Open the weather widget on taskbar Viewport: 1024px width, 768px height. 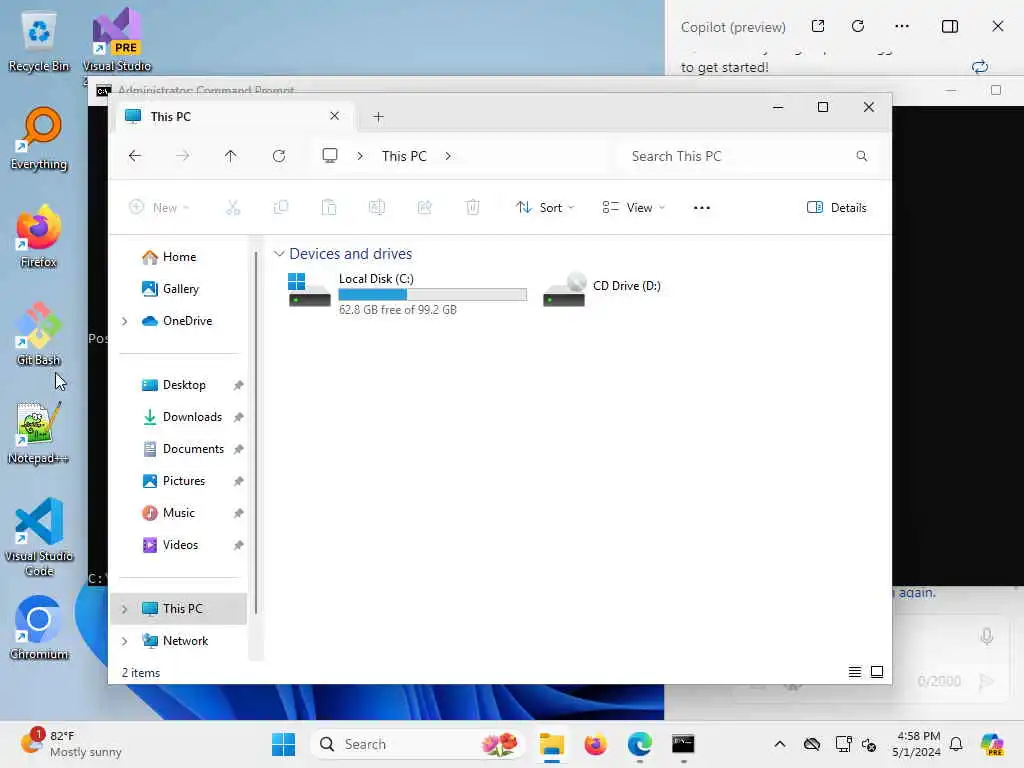[x=71, y=744]
